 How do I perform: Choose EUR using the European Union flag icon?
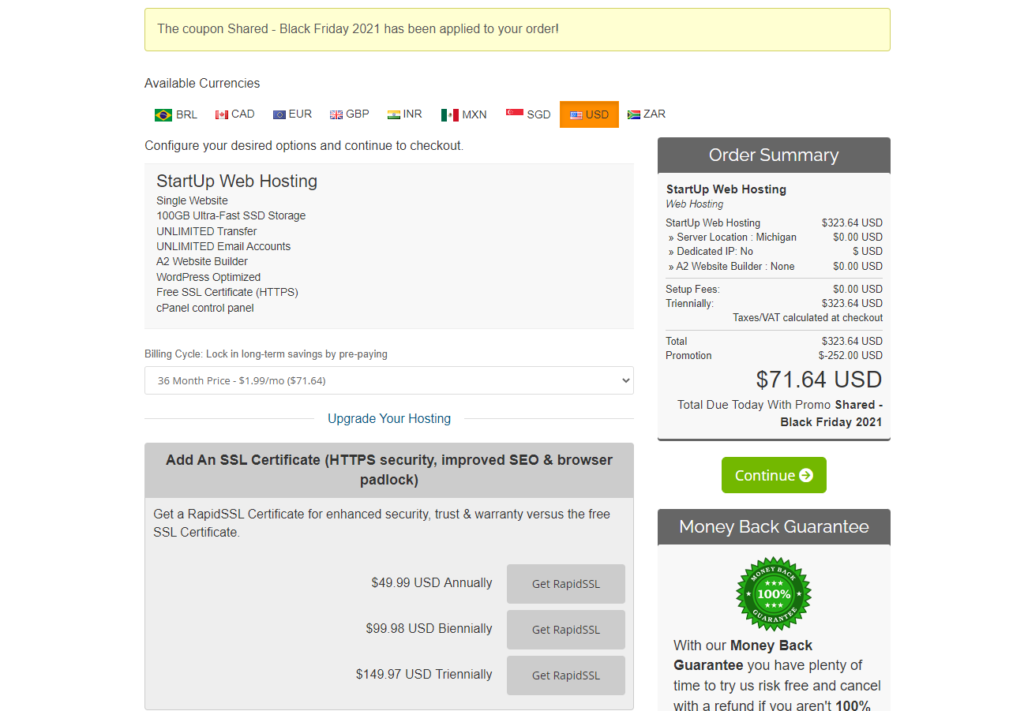click(x=278, y=114)
